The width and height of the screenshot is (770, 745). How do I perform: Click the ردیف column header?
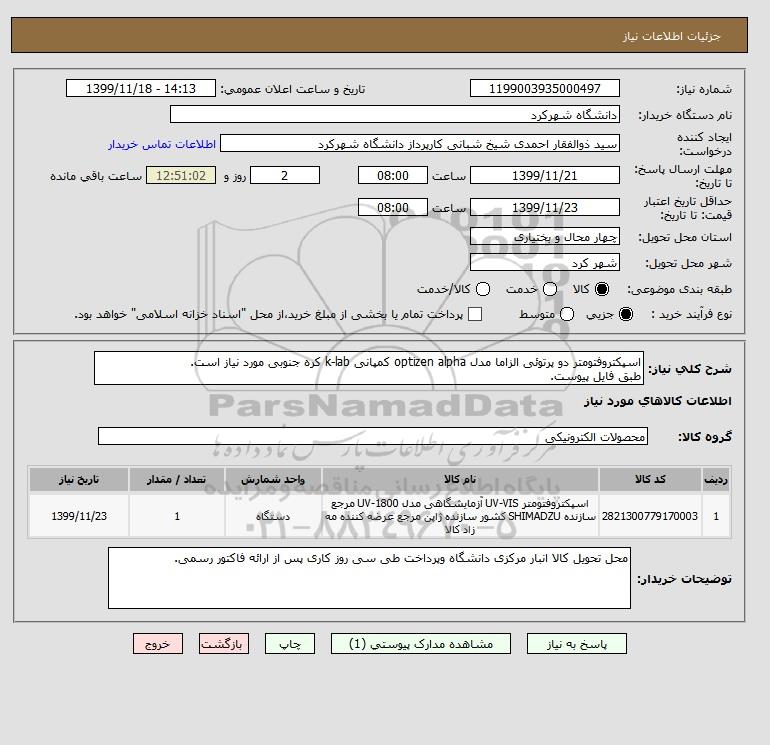click(716, 479)
